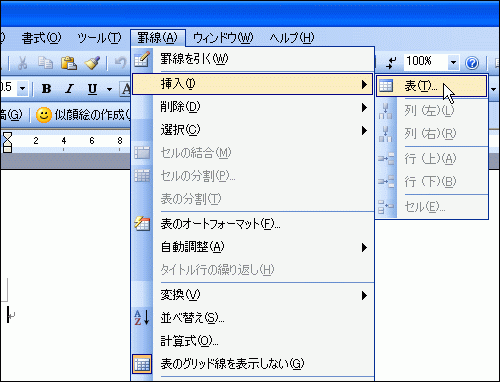Click the Copy icon in toolbar

coord(45,63)
